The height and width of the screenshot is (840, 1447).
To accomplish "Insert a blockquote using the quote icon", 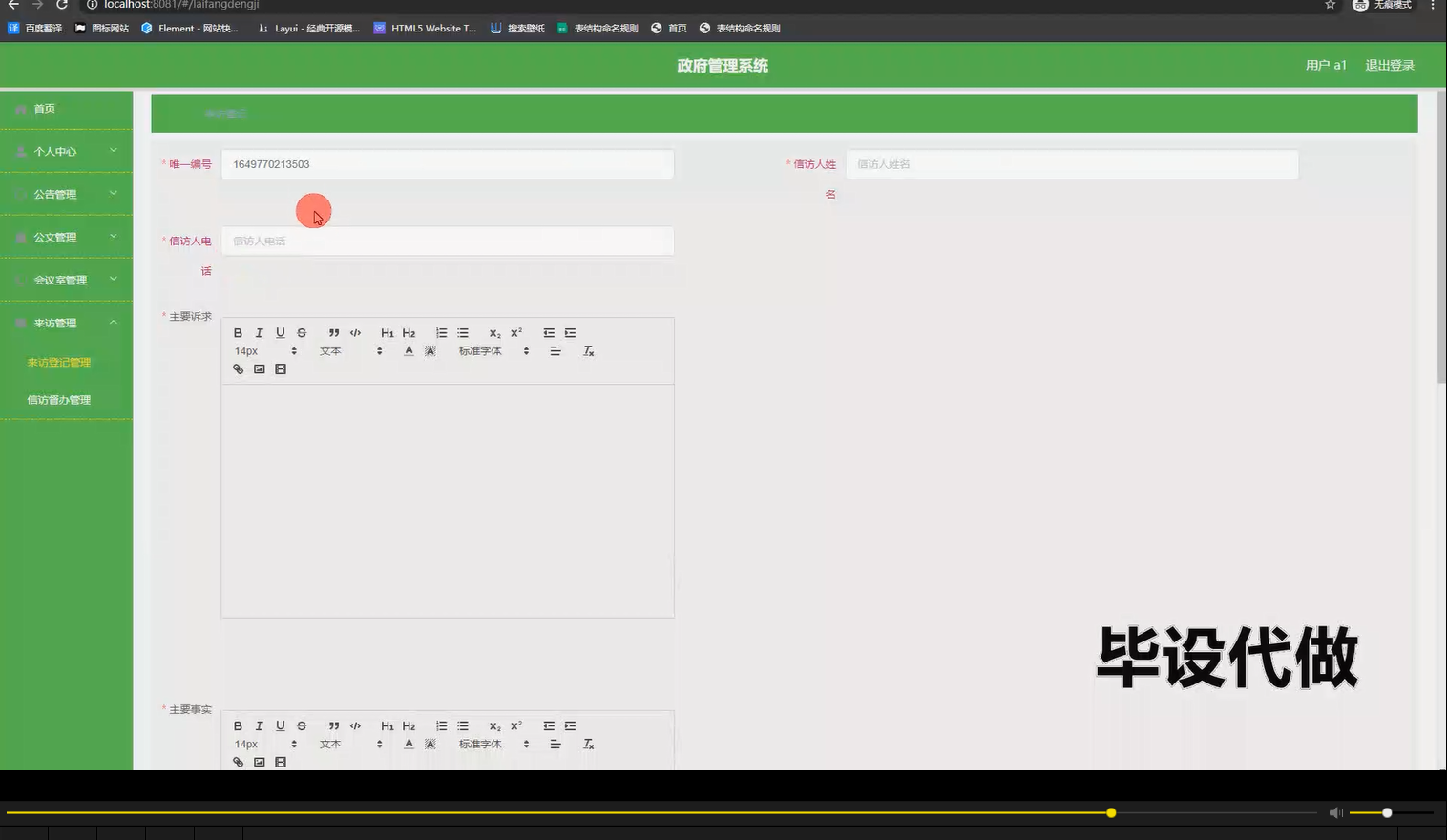I will tap(333, 332).
